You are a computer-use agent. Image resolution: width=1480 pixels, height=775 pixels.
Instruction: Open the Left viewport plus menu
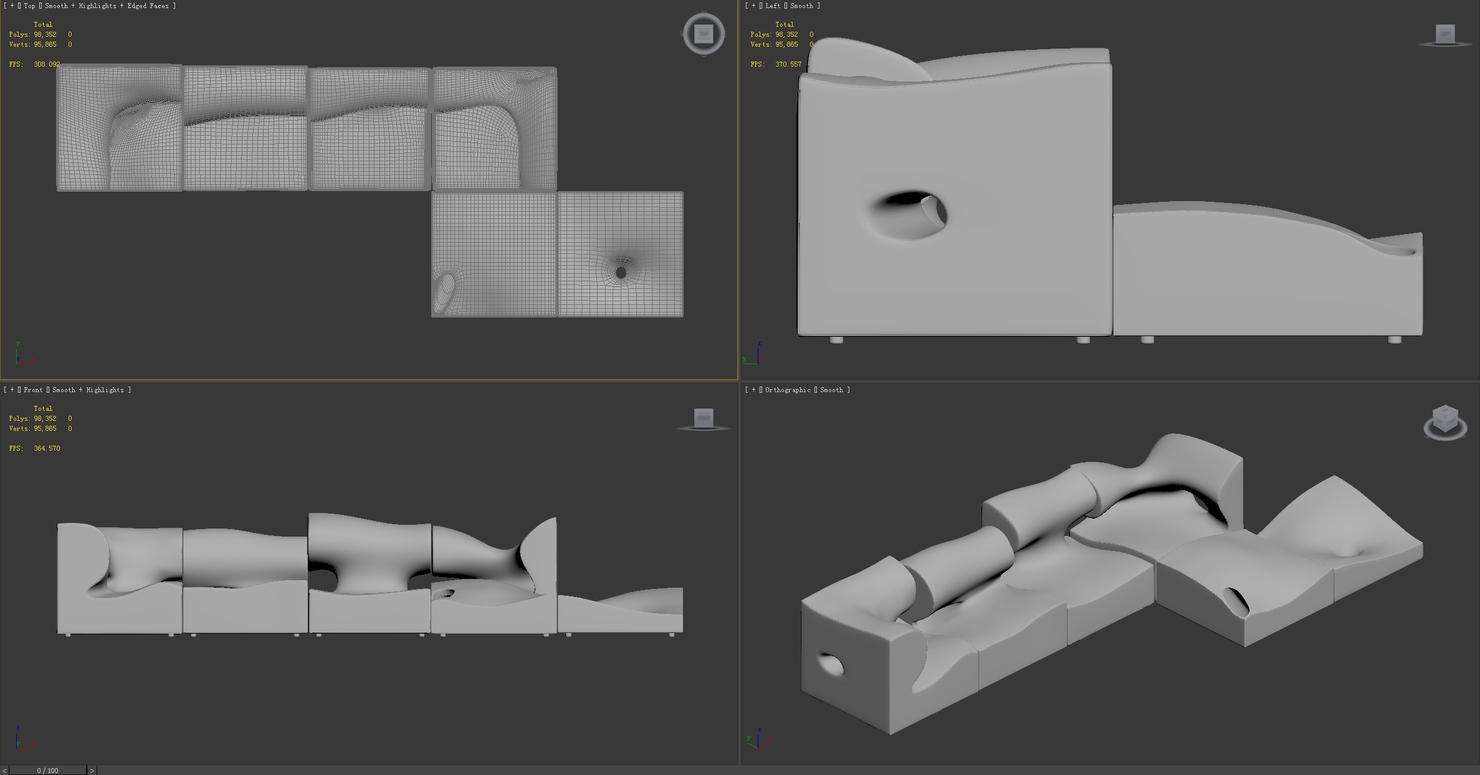tap(753, 6)
